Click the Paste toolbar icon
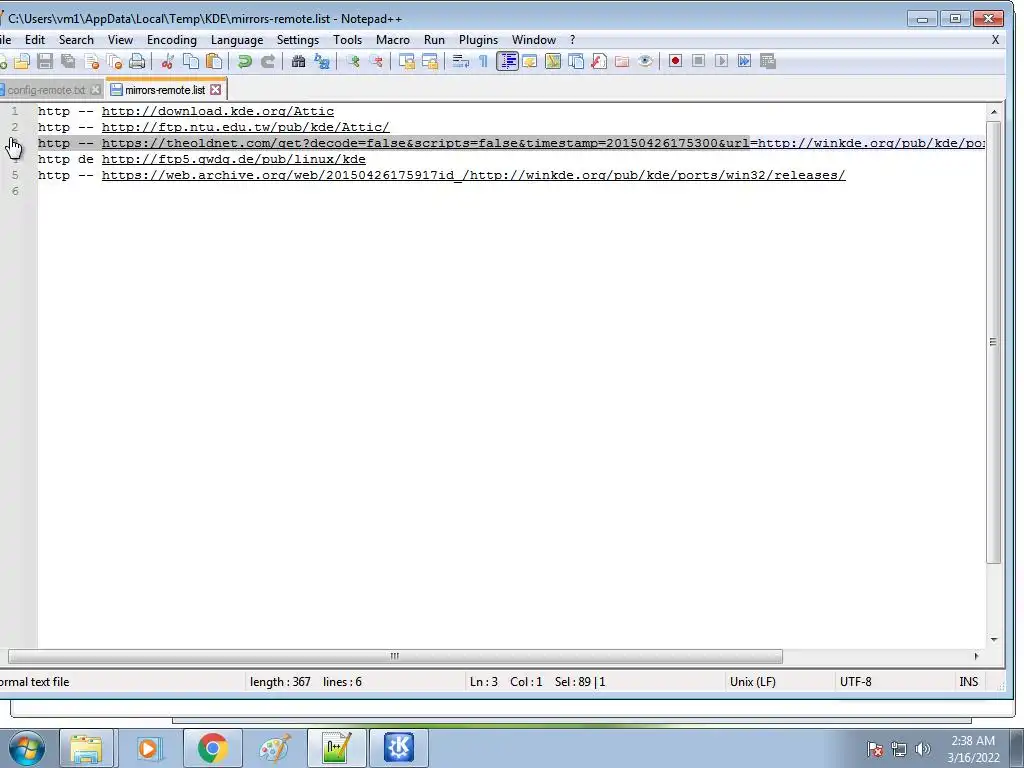Viewport: 1024px width, 768px height. (x=214, y=61)
